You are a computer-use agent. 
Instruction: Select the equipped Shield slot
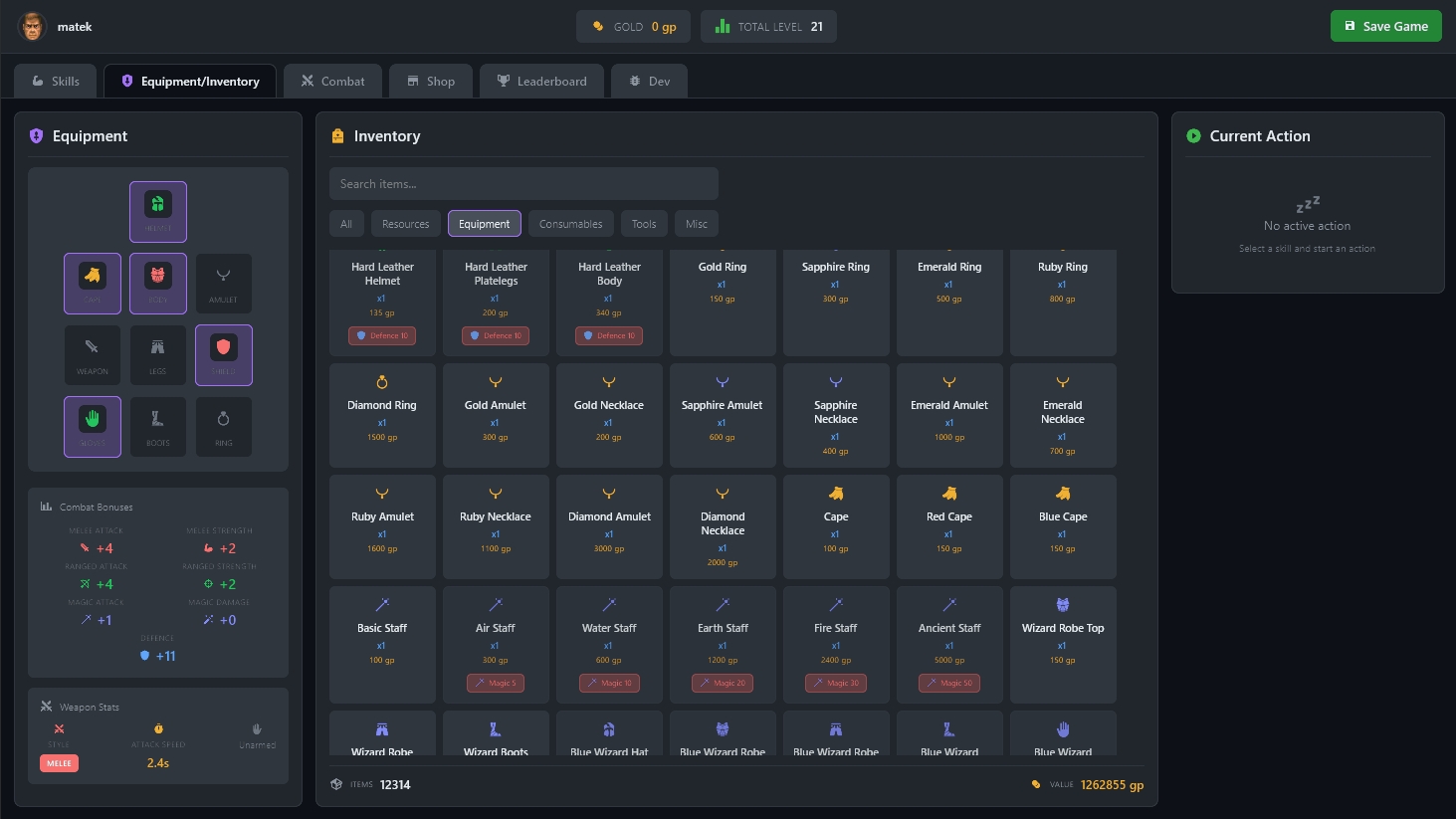[x=223, y=354]
